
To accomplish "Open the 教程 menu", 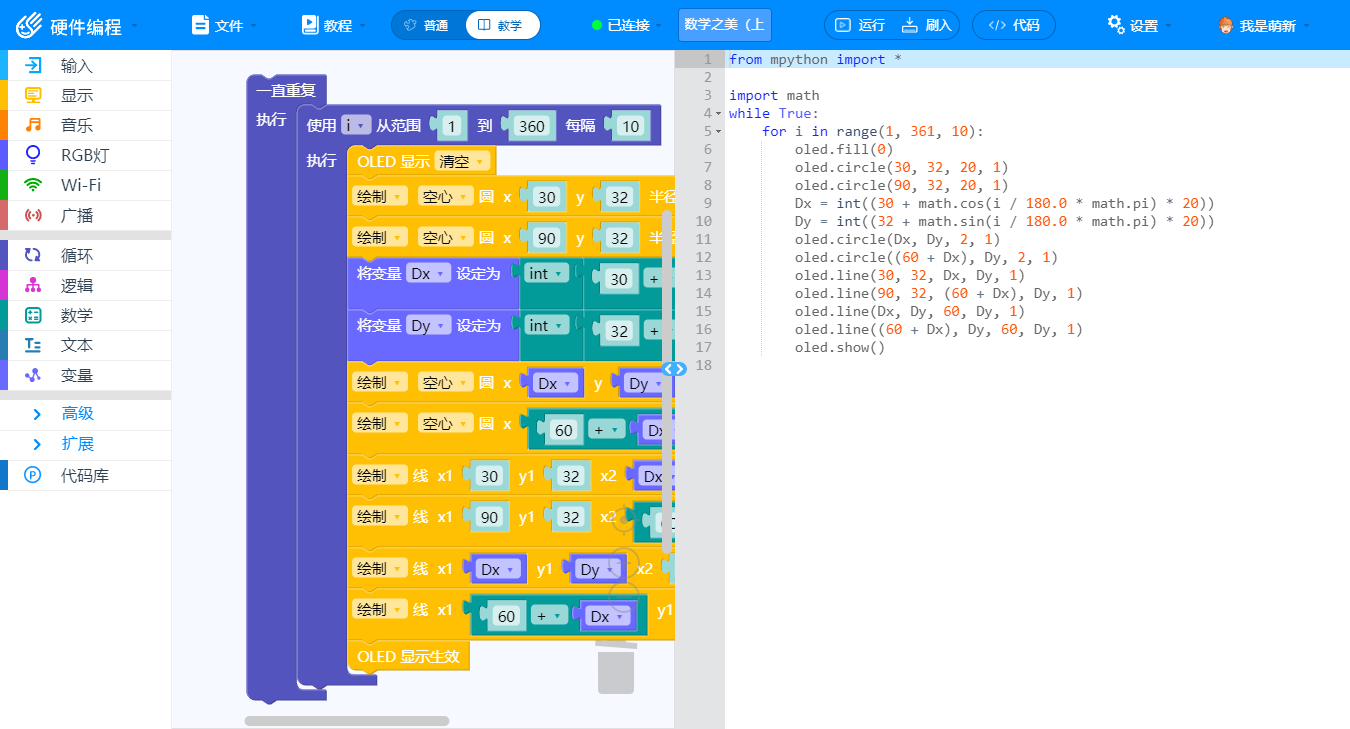I will 334,25.
